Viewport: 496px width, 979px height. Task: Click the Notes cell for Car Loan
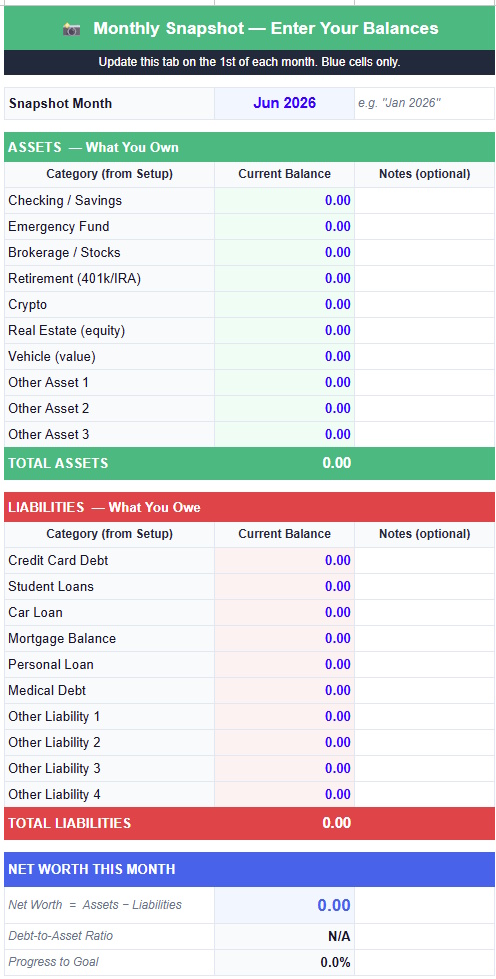[x=425, y=612]
